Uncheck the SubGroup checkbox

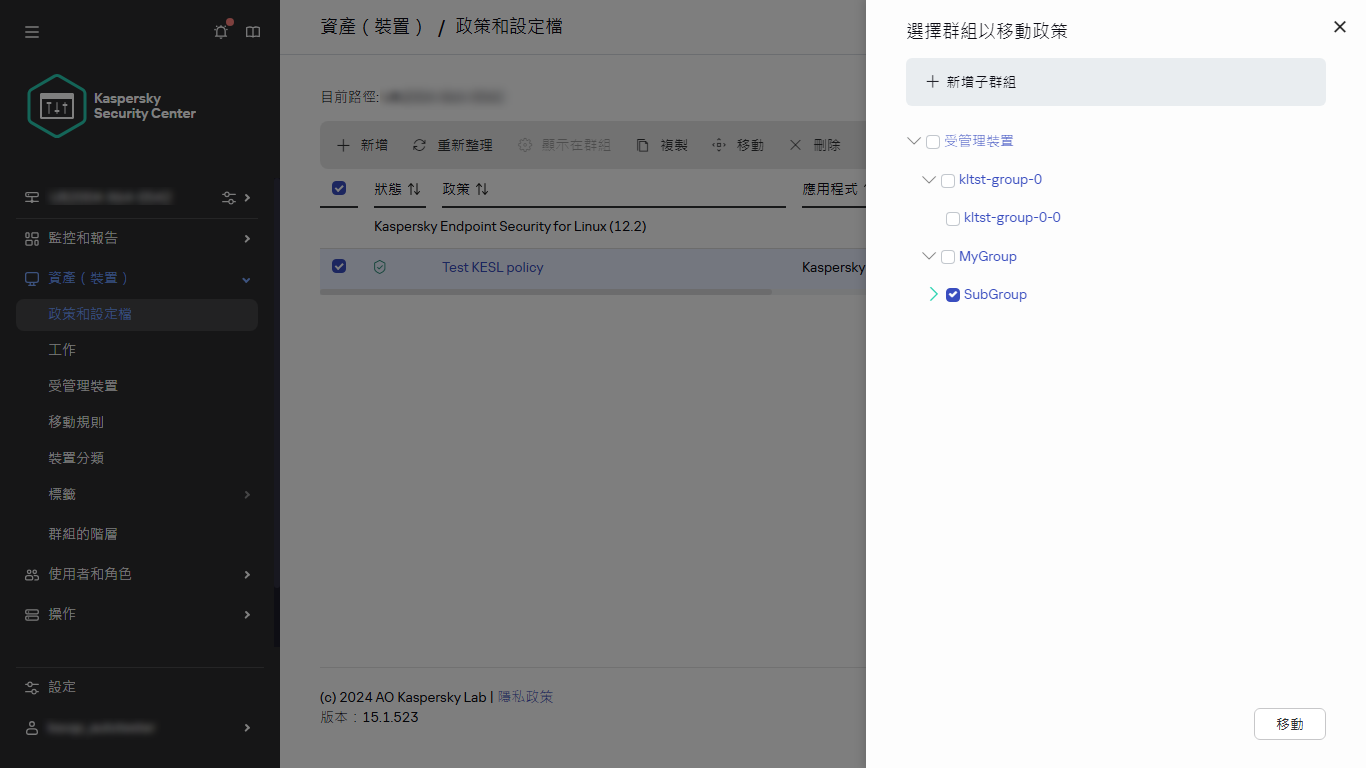coord(952,294)
